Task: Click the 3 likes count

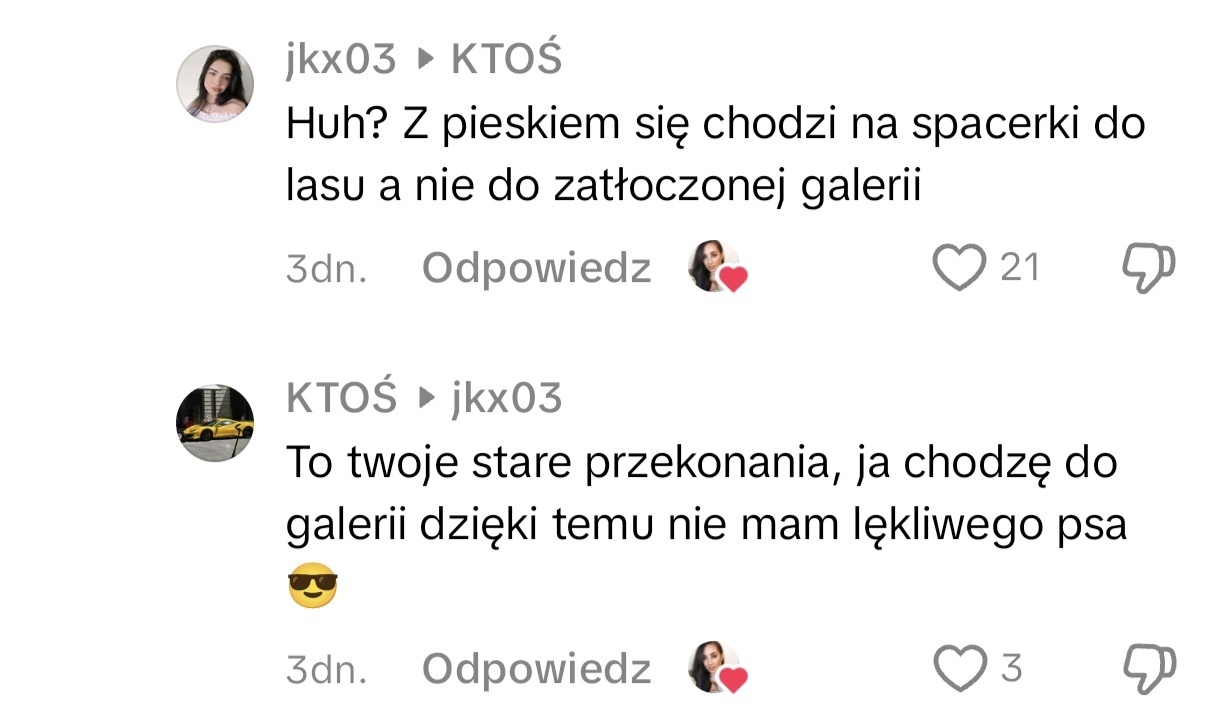Action: [1011, 668]
